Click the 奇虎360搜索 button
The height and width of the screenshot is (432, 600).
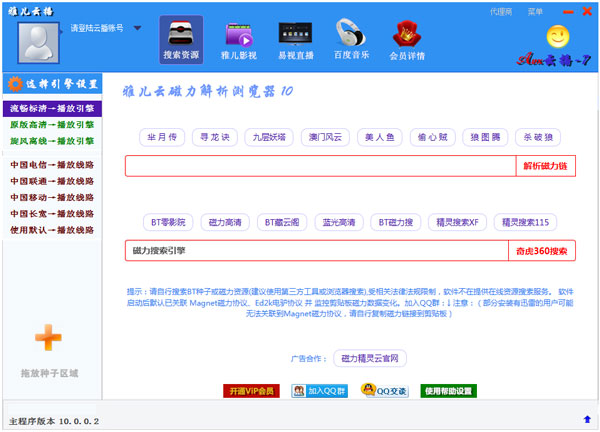point(542,251)
